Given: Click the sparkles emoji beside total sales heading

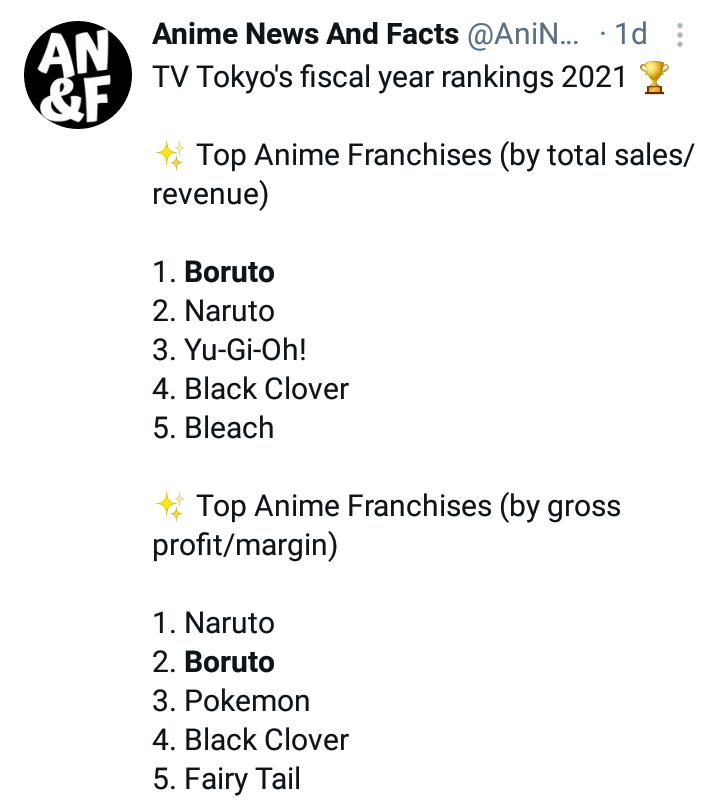Looking at the screenshot, I should [169, 155].
